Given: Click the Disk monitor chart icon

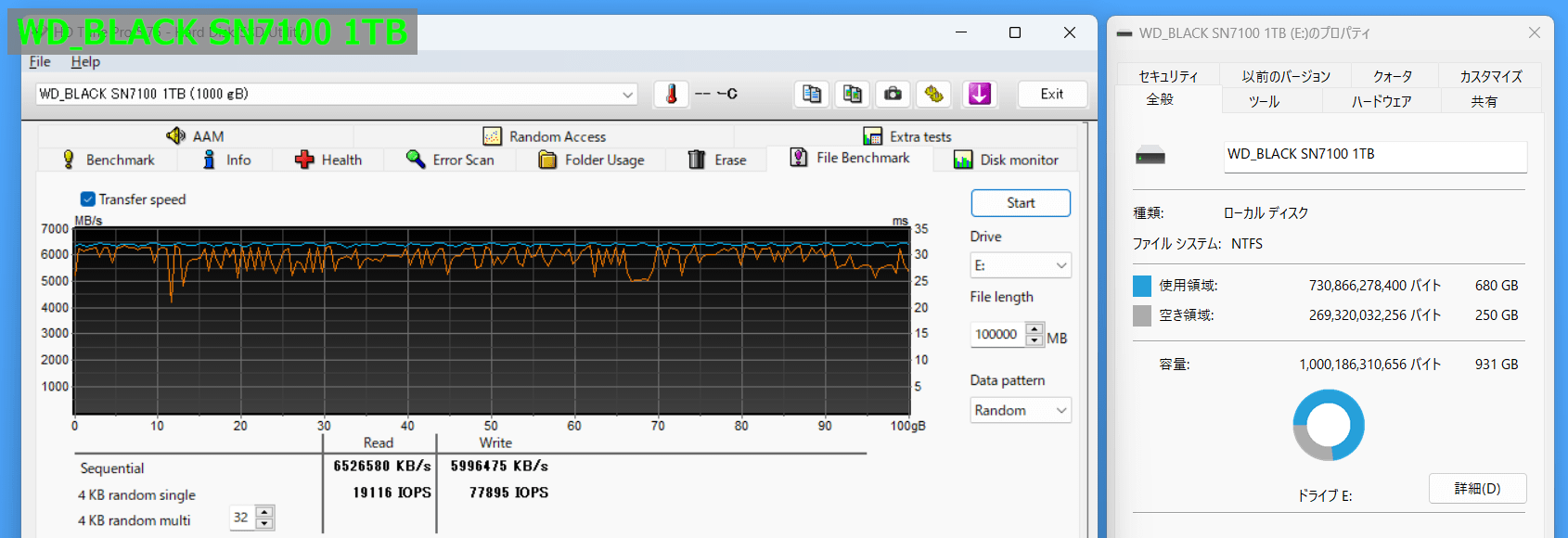Looking at the screenshot, I should pos(963,160).
